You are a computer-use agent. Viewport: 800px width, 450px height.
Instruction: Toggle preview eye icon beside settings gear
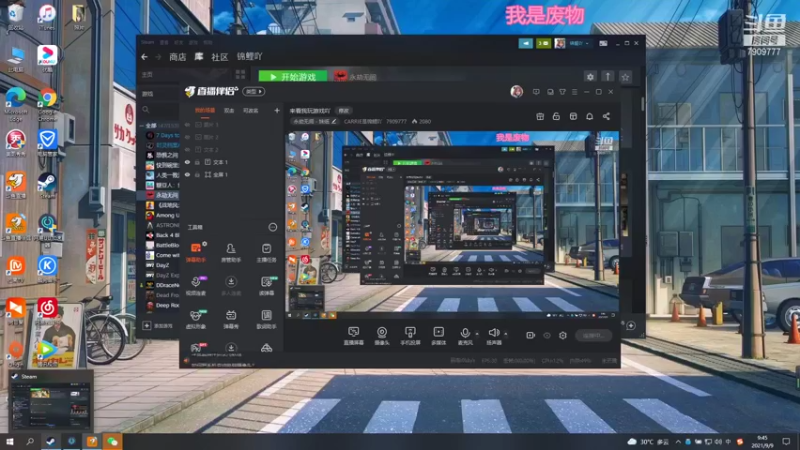tap(546, 335)
